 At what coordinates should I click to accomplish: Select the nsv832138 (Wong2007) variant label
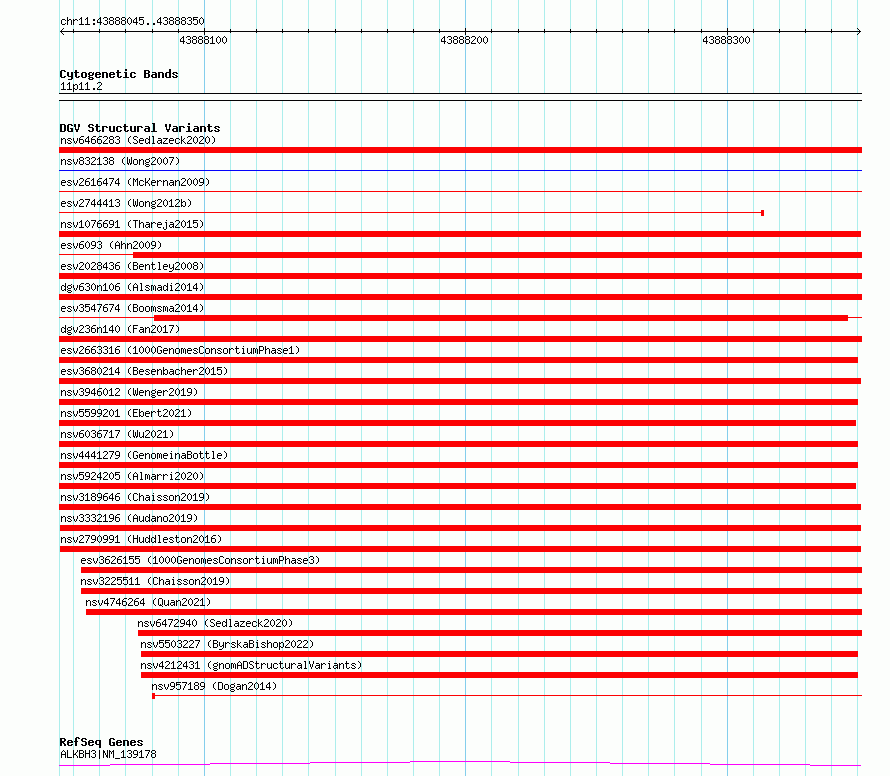tap(120, 161)
